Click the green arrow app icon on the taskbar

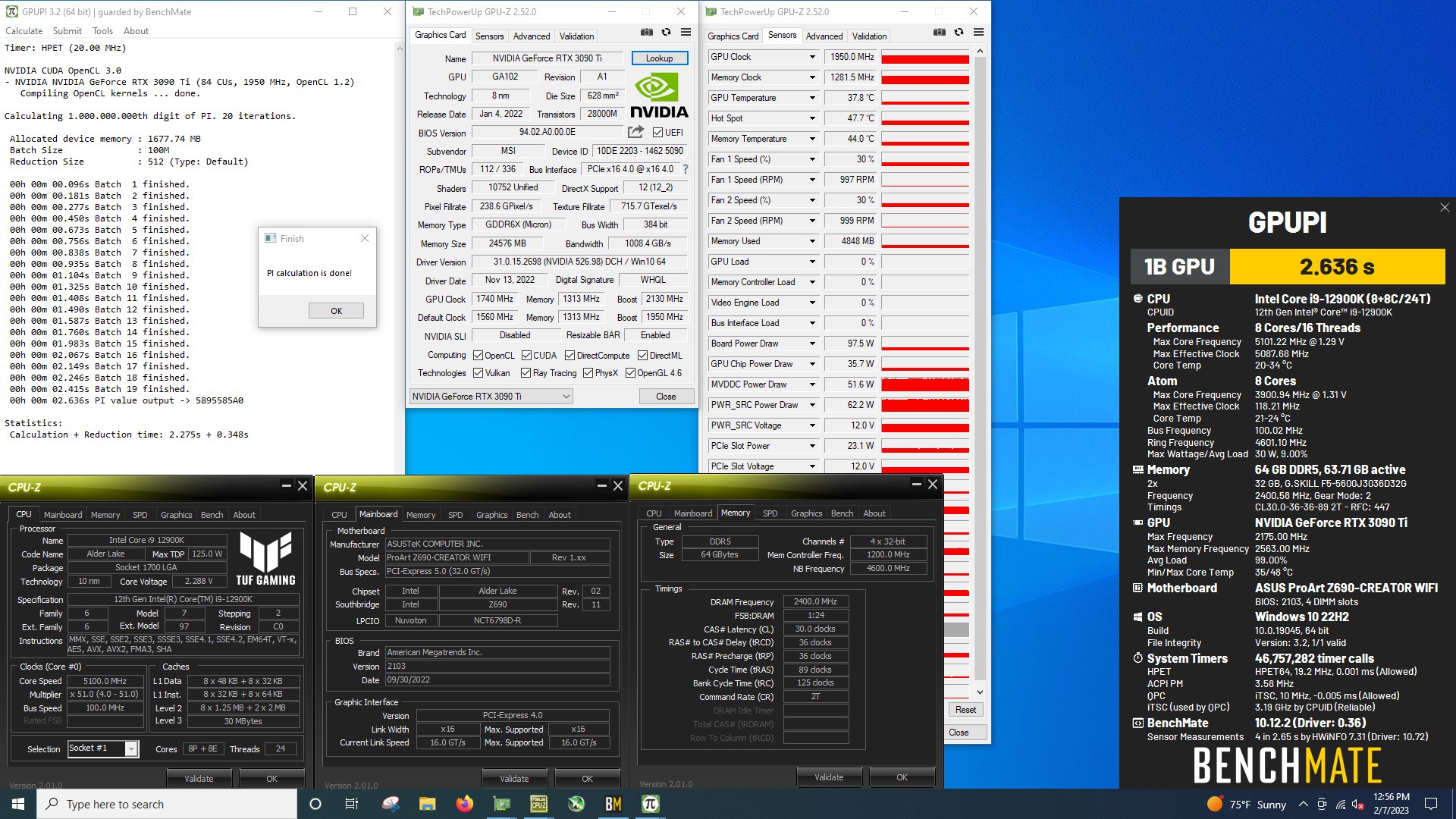click(576, 804)
